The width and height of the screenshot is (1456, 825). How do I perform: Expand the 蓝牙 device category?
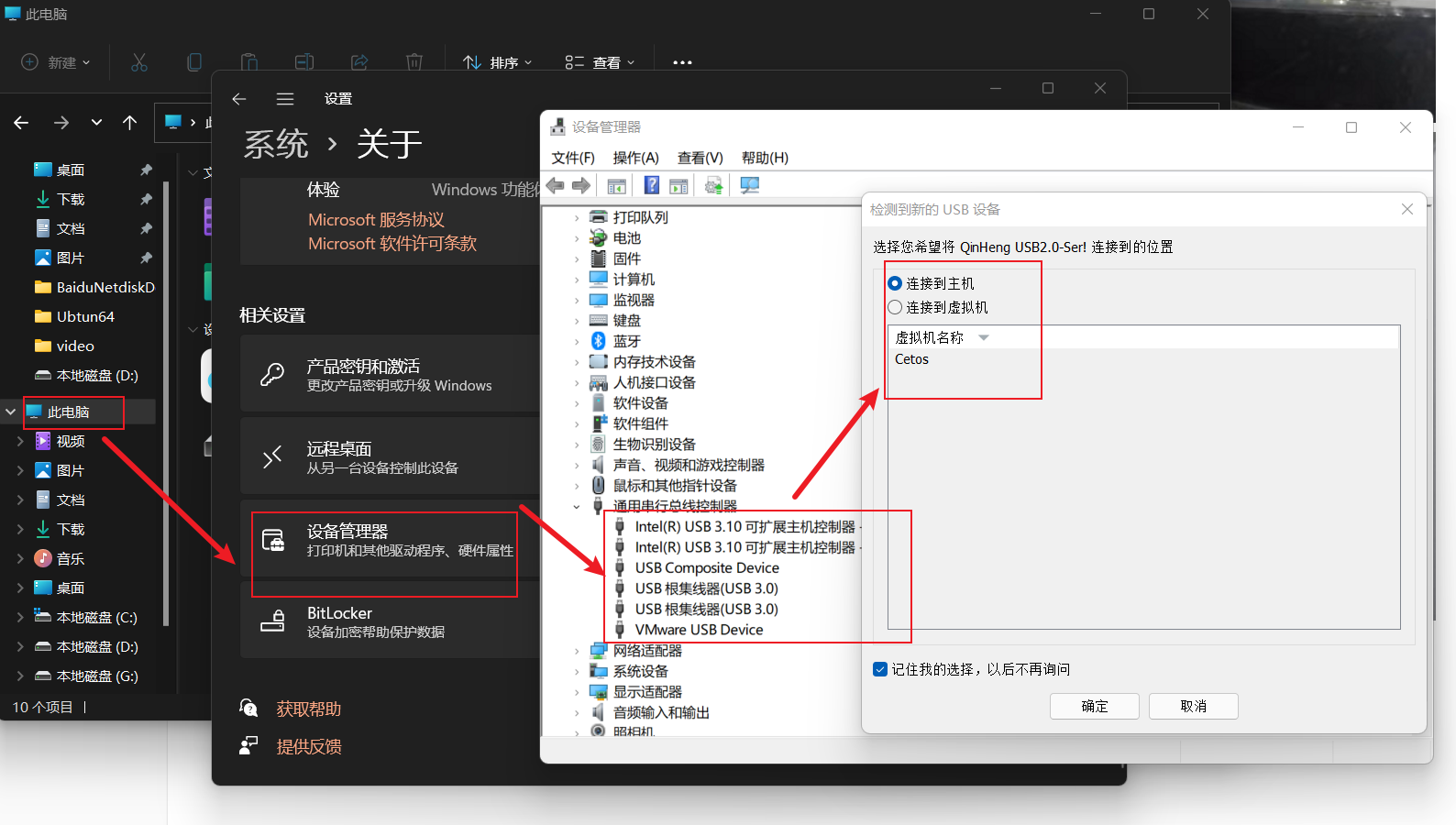(x=577, y=342)
